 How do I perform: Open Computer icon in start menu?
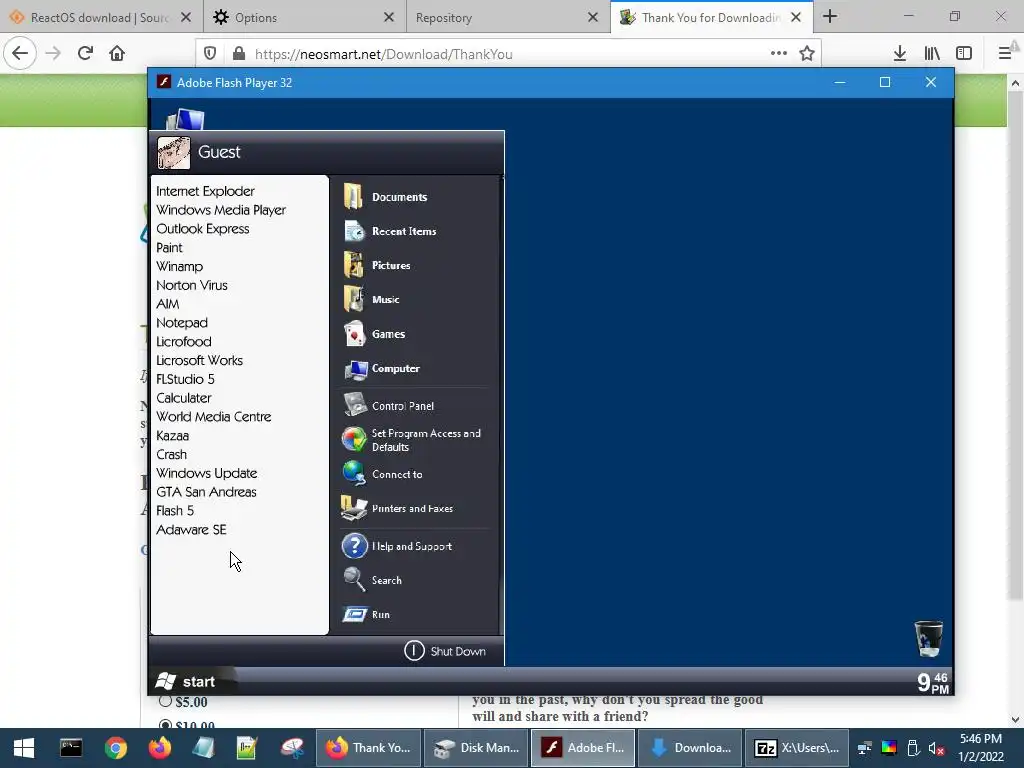[356, 369]
